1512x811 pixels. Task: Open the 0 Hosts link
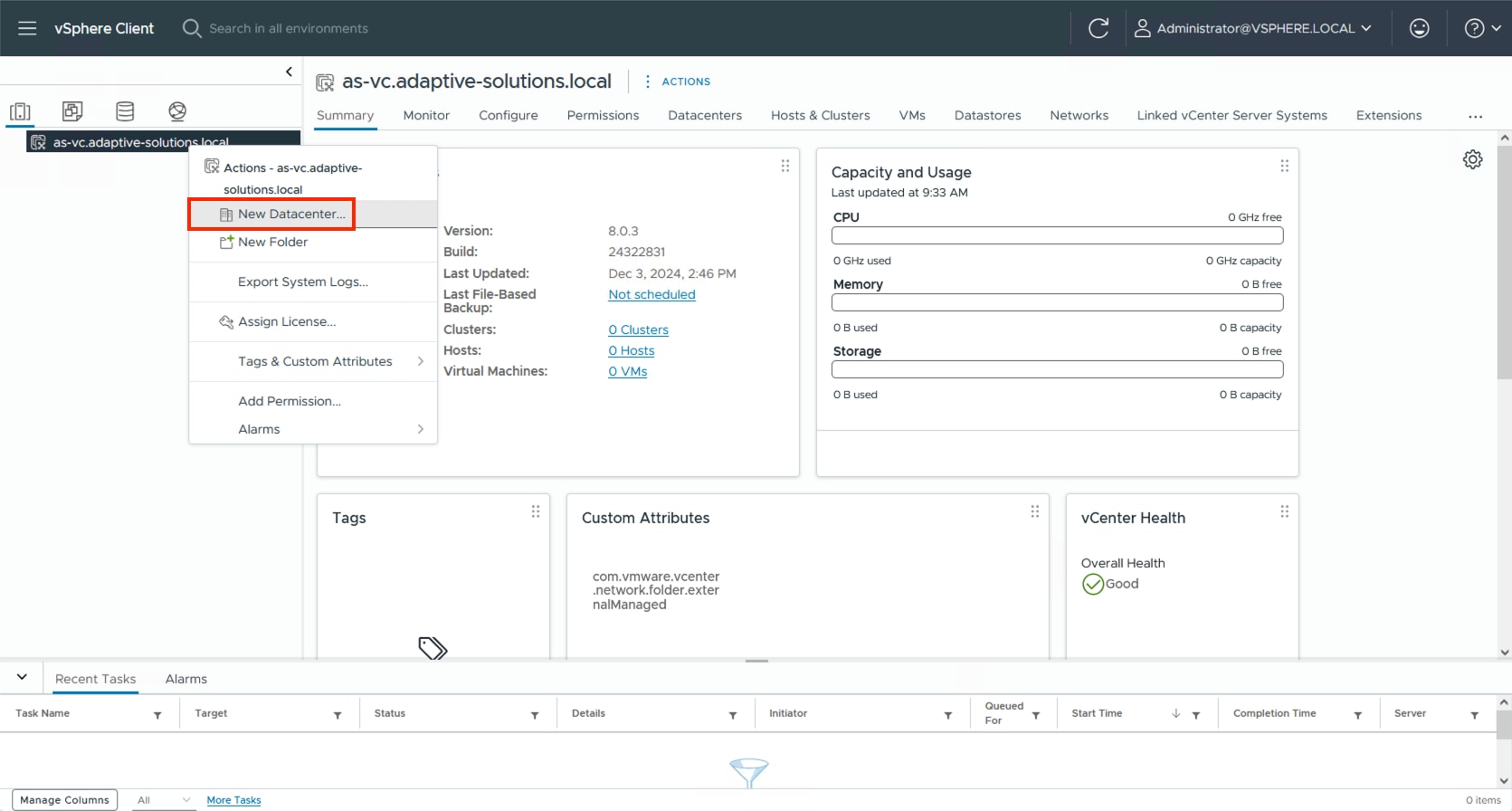point(631,350)
